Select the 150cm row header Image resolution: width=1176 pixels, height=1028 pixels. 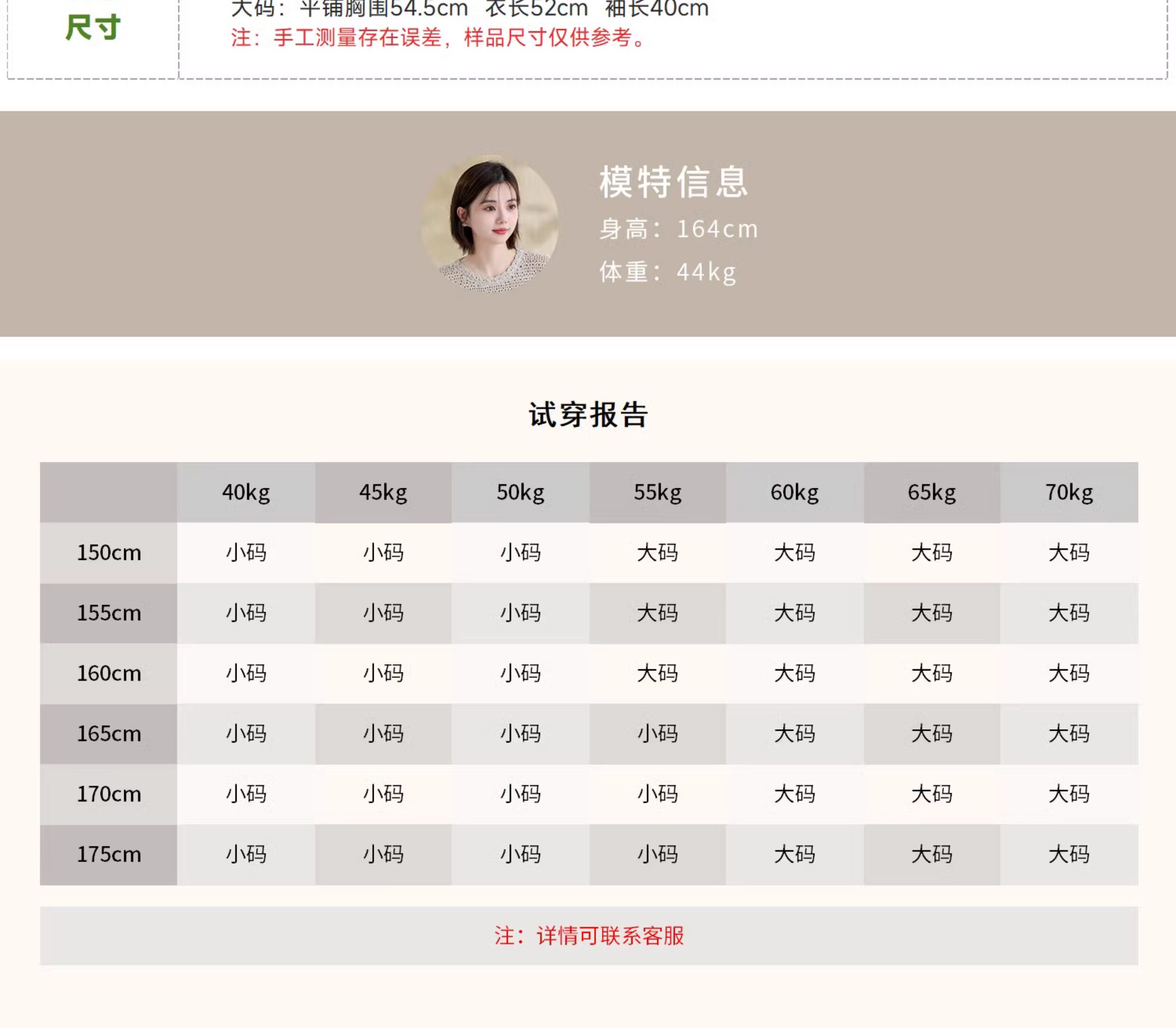[x=109, y=553]
